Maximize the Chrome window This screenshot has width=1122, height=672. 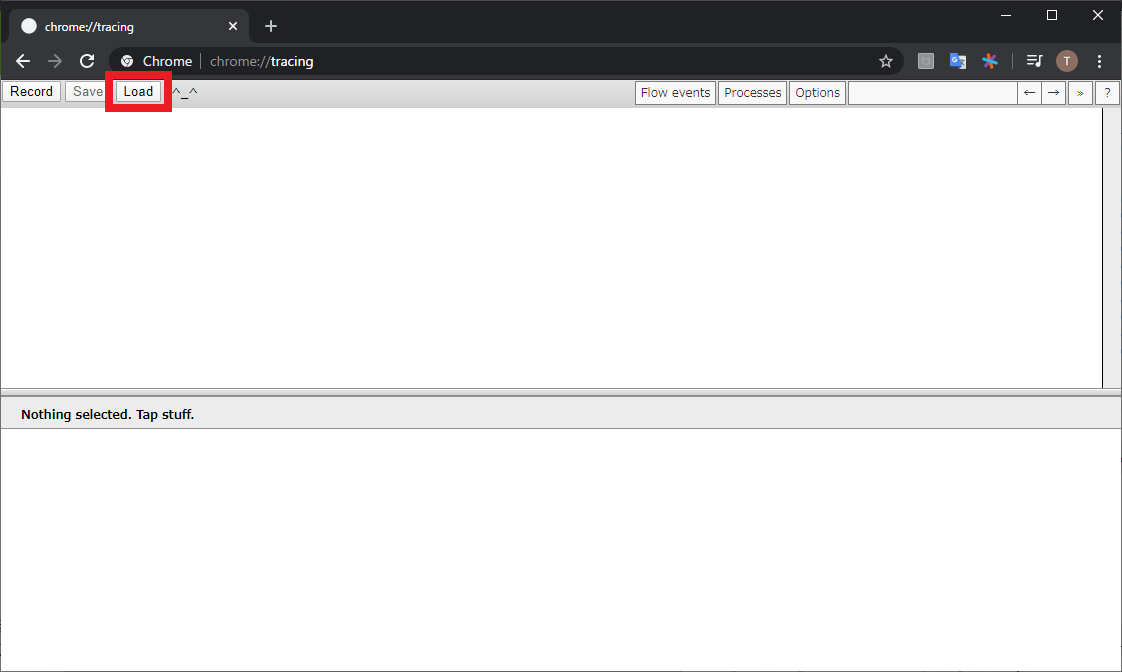tap(1052, 15)
